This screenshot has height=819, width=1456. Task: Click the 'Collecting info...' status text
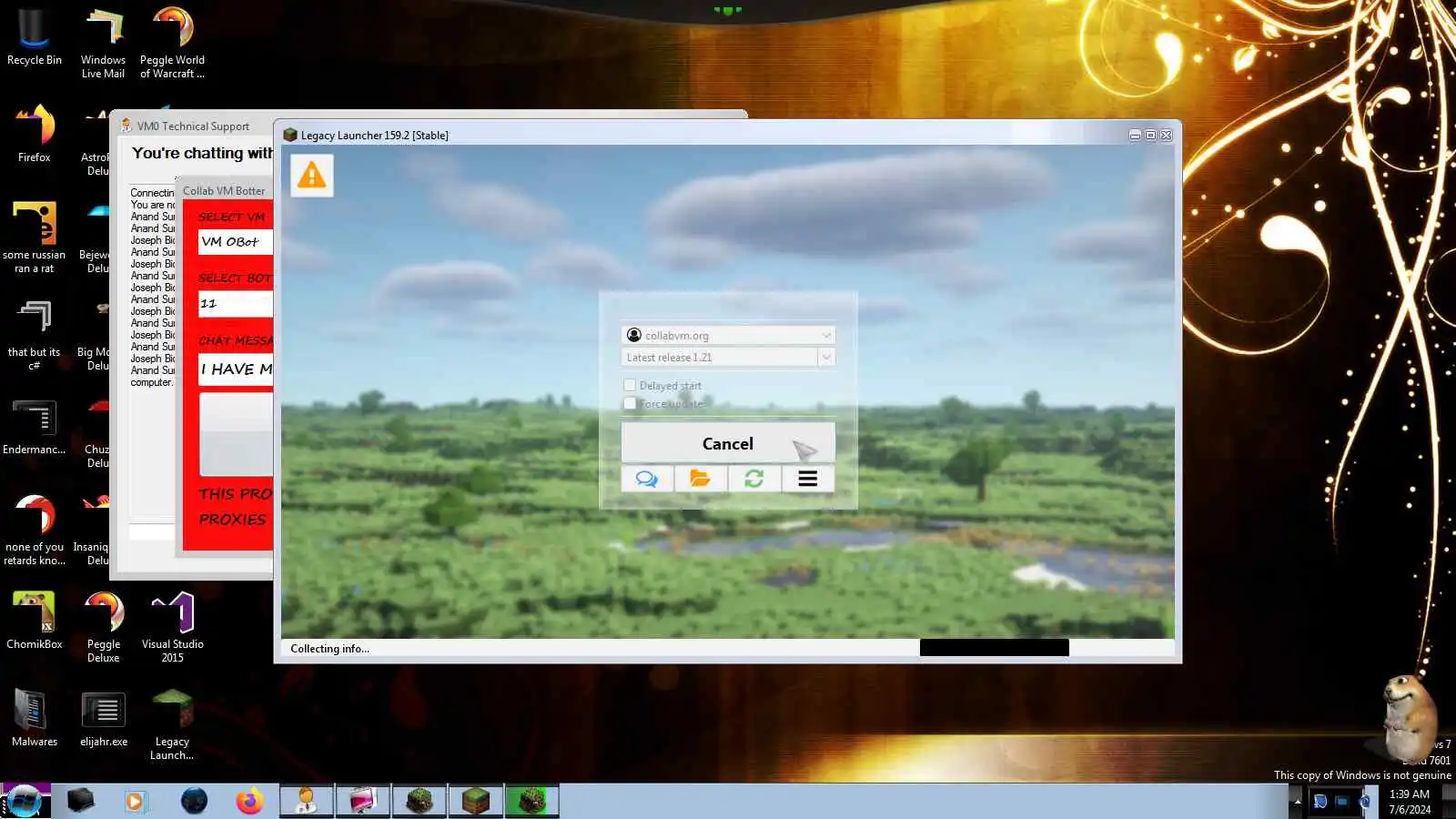pos(329,649)
